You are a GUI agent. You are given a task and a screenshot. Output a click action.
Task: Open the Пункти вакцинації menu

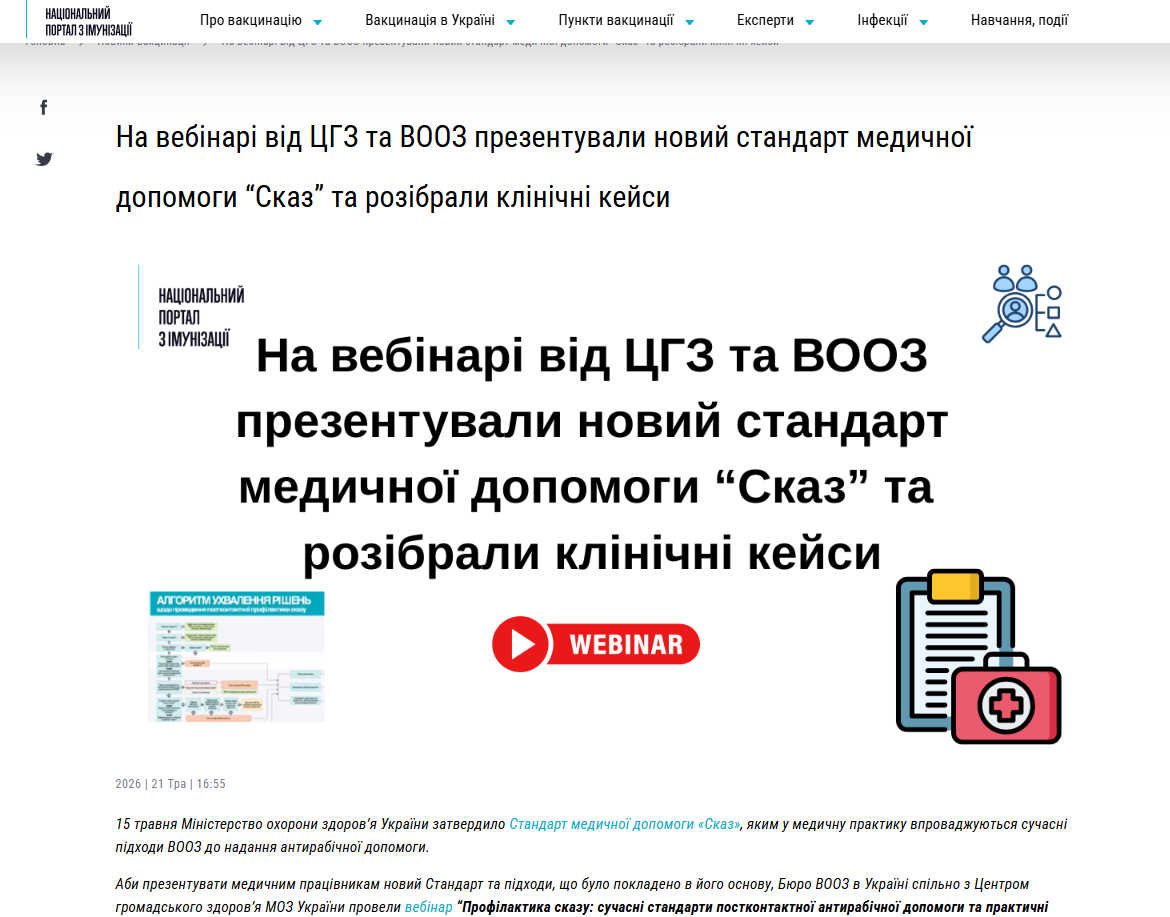click(616, 20)
